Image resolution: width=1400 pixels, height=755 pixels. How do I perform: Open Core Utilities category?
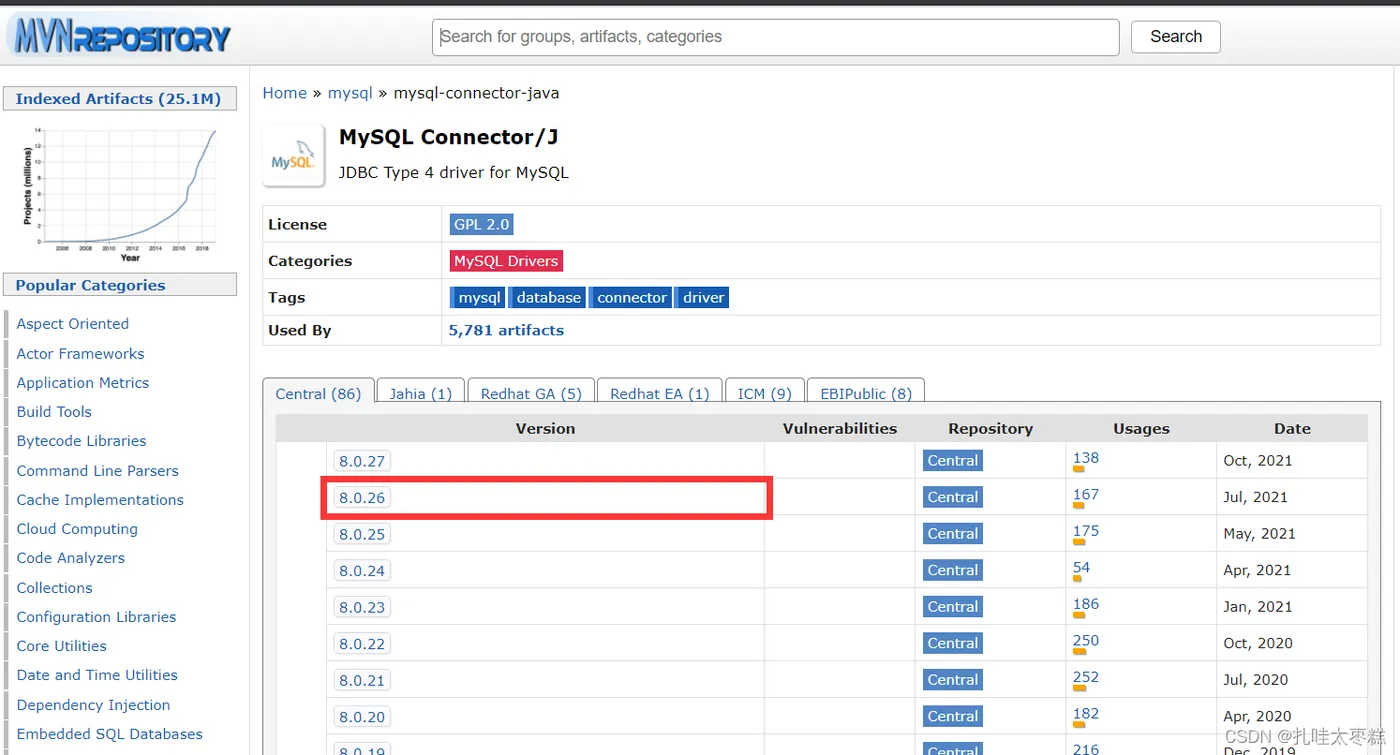tap(61, 646)
